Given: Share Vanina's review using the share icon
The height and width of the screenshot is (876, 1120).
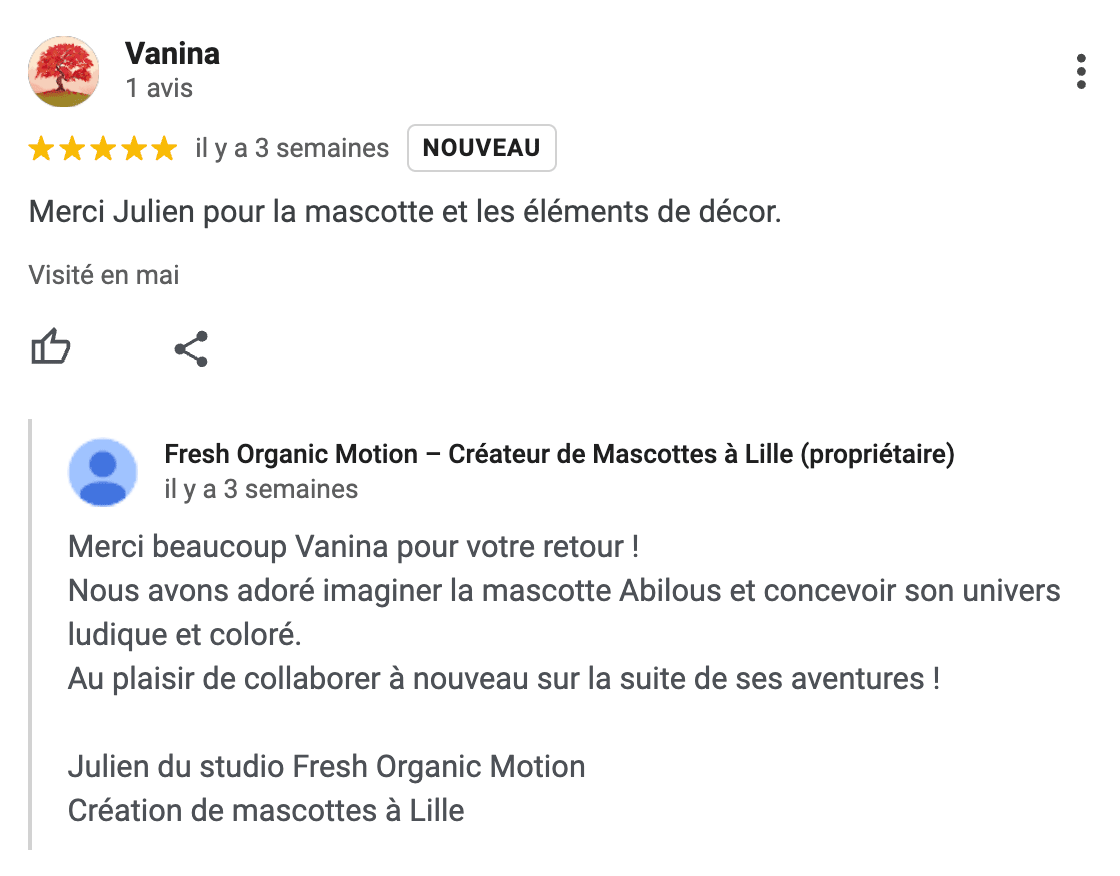Looking at the screenshot, I should (x=191, y=349).
